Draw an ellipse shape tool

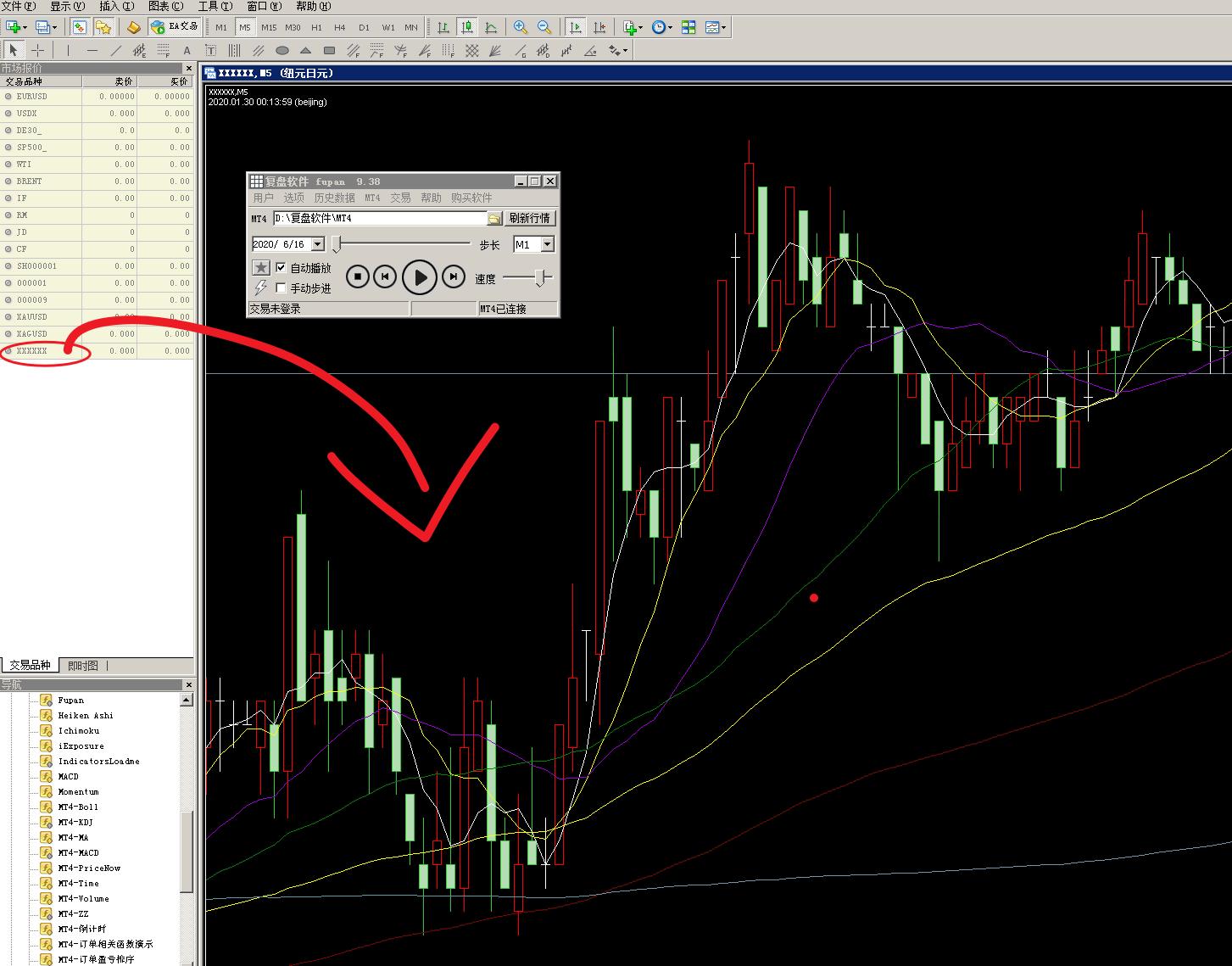pos(282,51)
